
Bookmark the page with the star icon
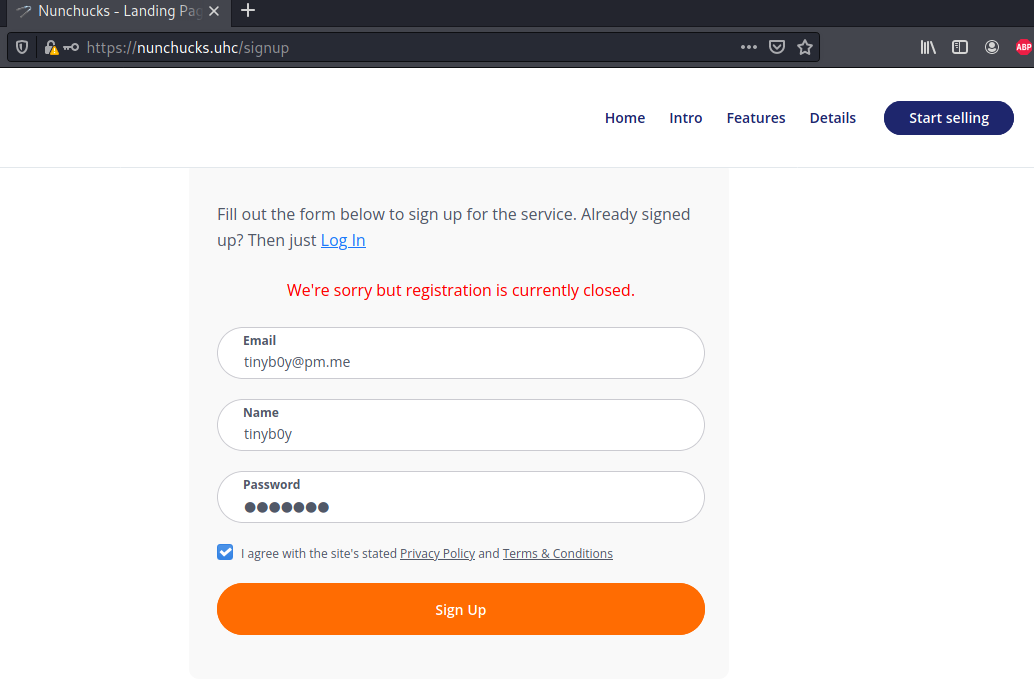click(805, 47)
